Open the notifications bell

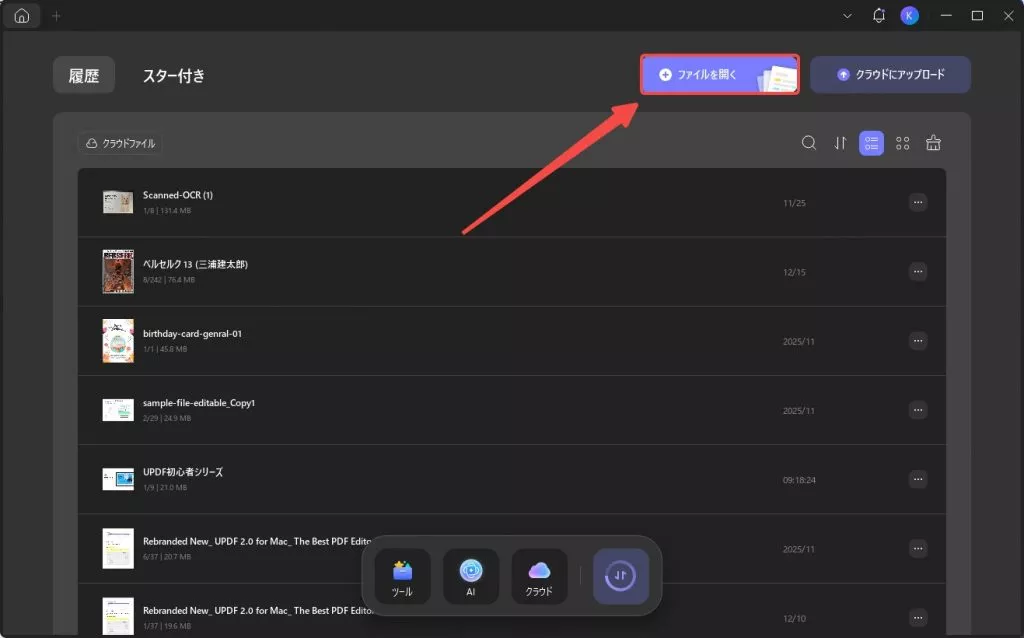(x=878, y=16)
